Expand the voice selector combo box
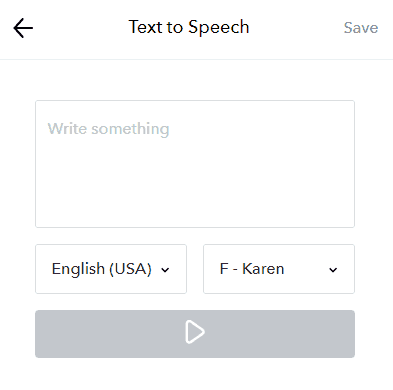This screenshot has width=393, height=390. (279, 269)
